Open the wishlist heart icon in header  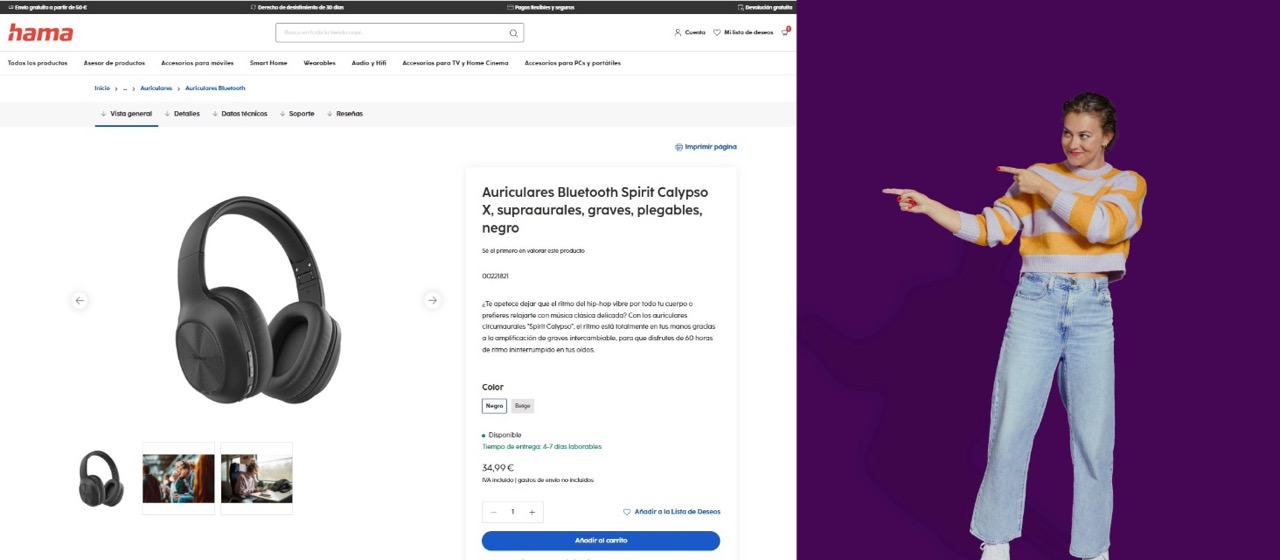tap(717, 33)
